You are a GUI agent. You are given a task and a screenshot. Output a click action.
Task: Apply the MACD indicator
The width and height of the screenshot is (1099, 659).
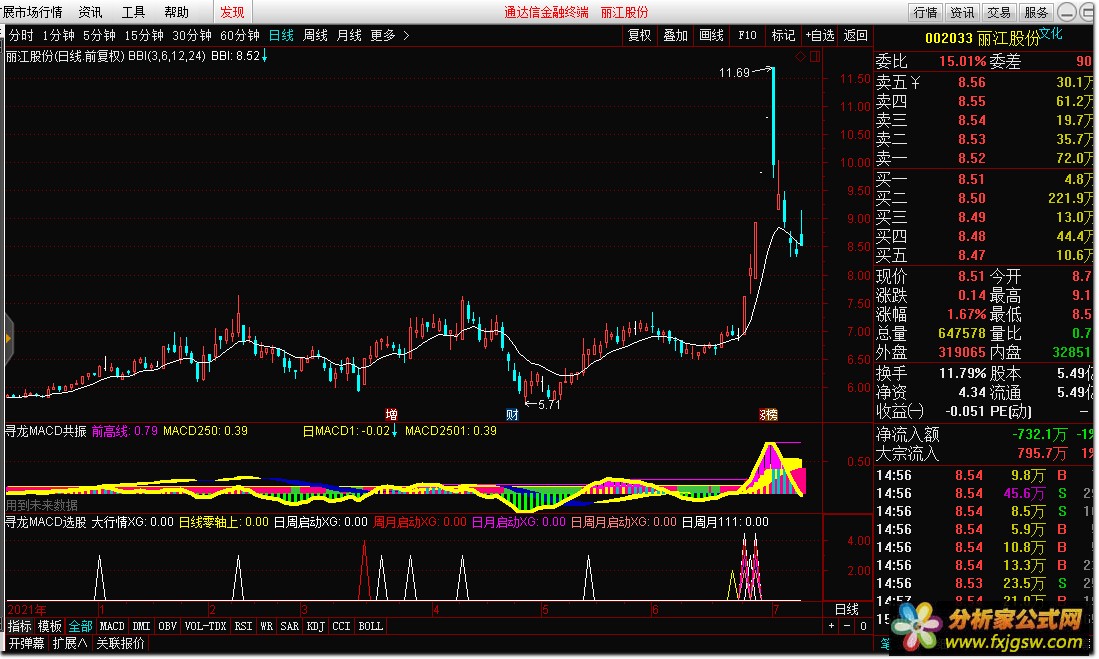pyautogui.click(x=111, y=626)
